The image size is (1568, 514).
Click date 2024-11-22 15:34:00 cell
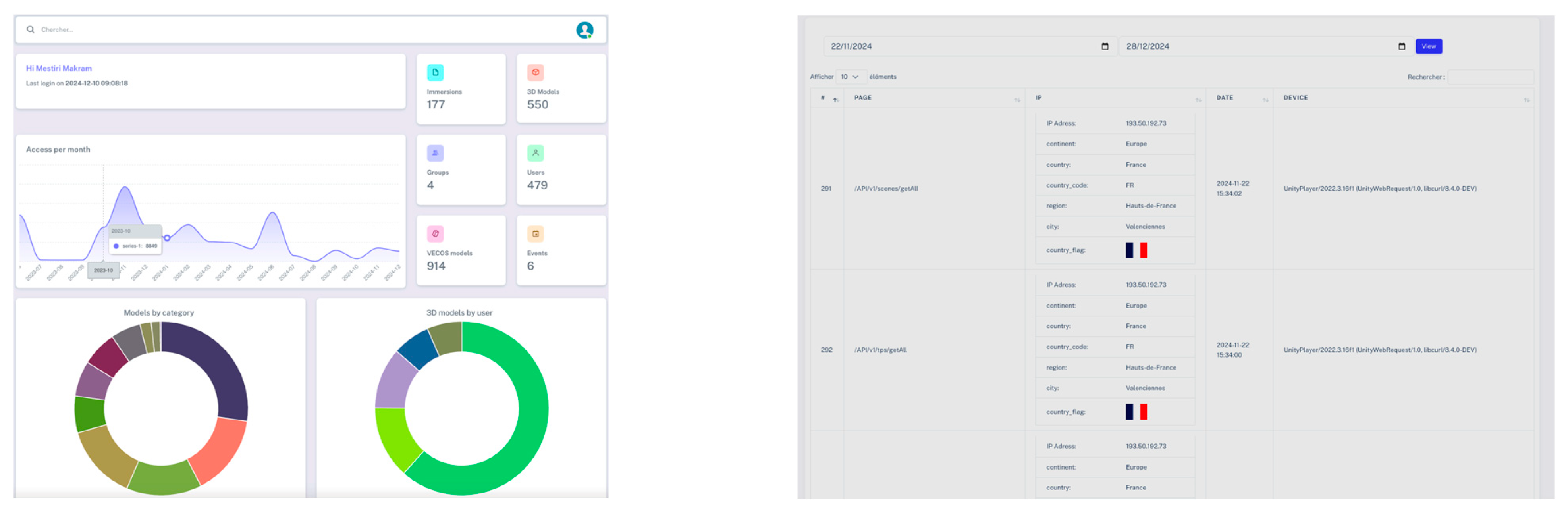(x=1232, y=350)
